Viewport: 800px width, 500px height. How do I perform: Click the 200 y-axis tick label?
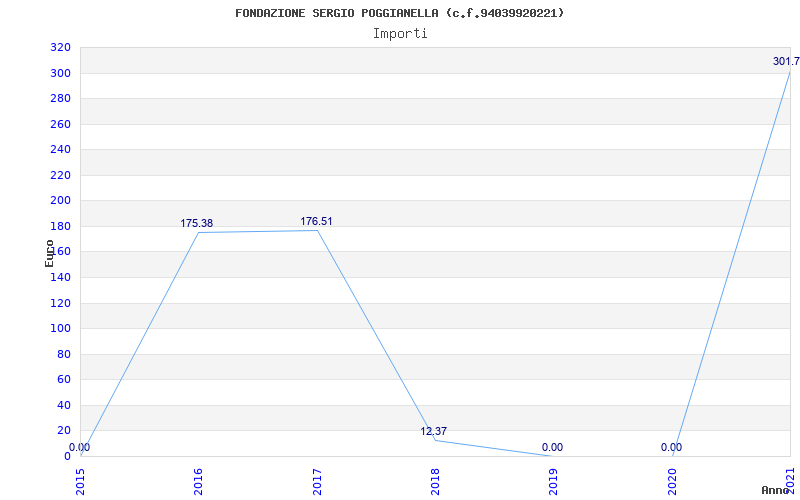60,201
